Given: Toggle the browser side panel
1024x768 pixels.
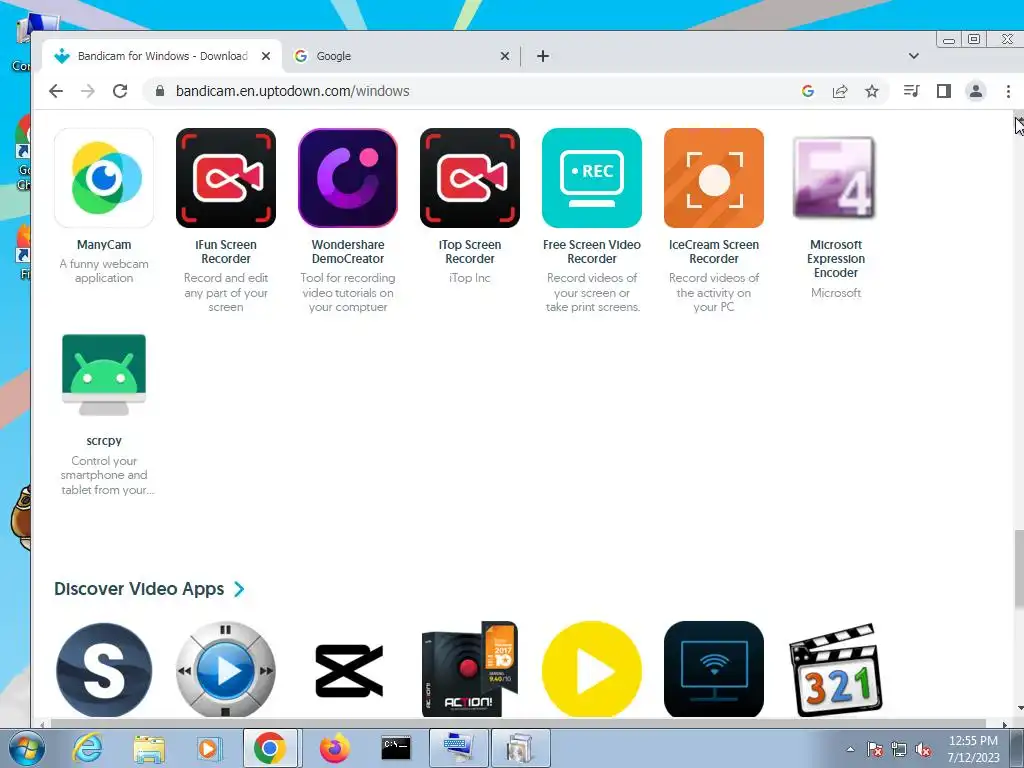Looking at the screenshot, I should click(944, 91).
